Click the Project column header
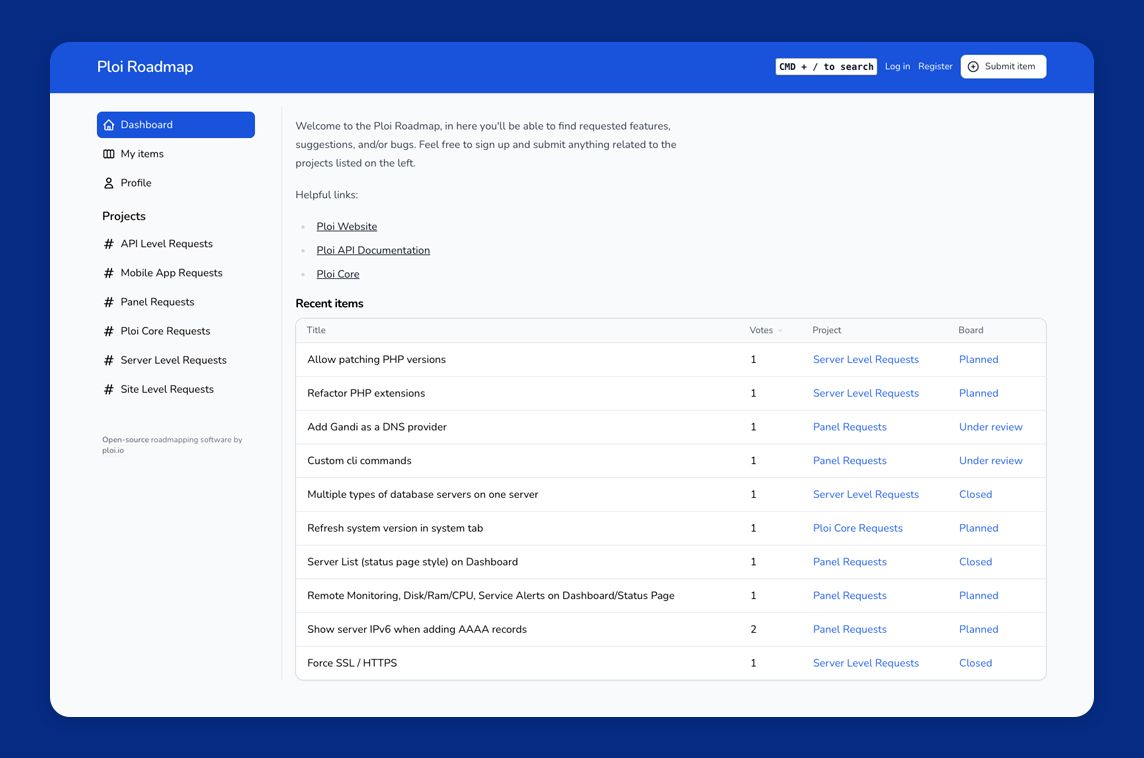 click(x=827, y=330)
